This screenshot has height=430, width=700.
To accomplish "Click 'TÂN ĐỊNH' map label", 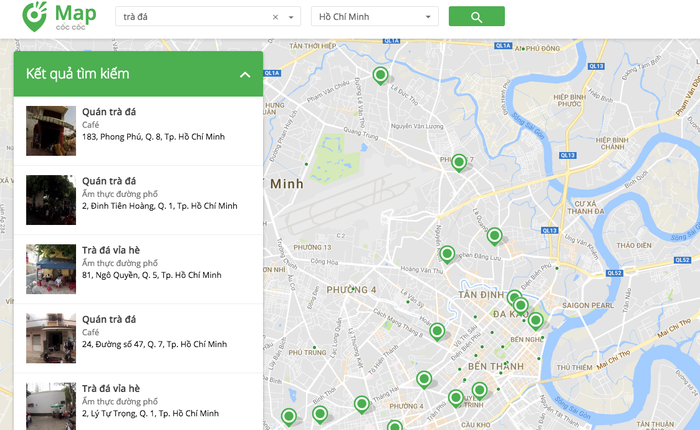I will (481, 295).
